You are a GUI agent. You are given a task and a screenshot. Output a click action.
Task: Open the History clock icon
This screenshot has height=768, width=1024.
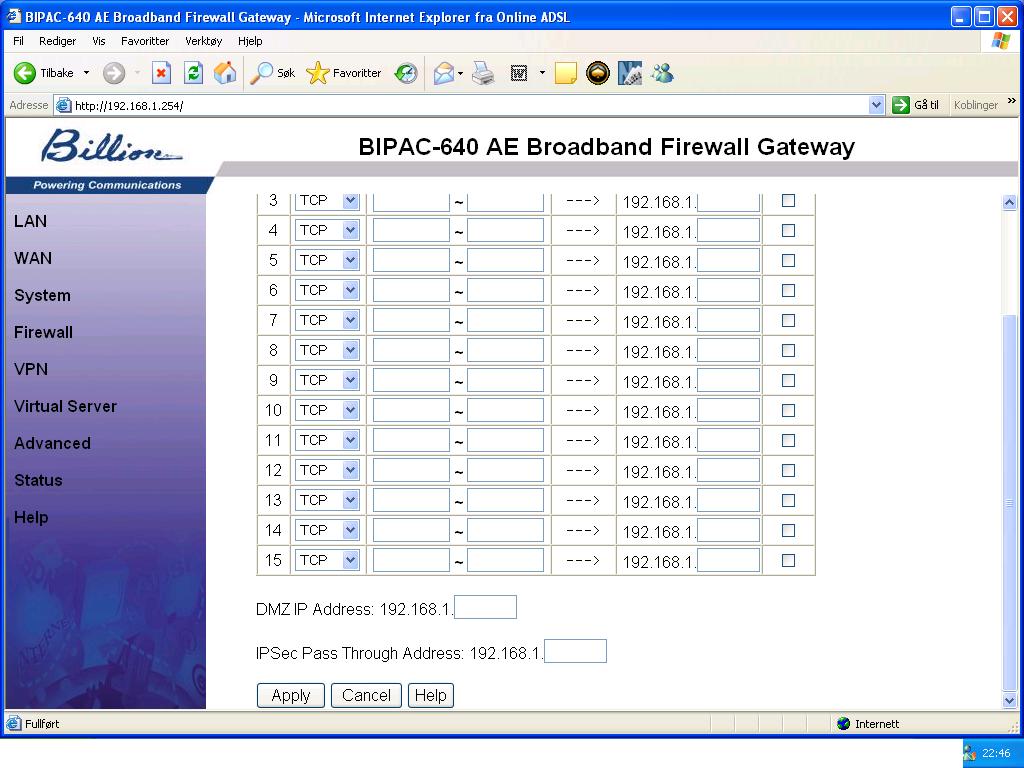[x=406, y=73]
